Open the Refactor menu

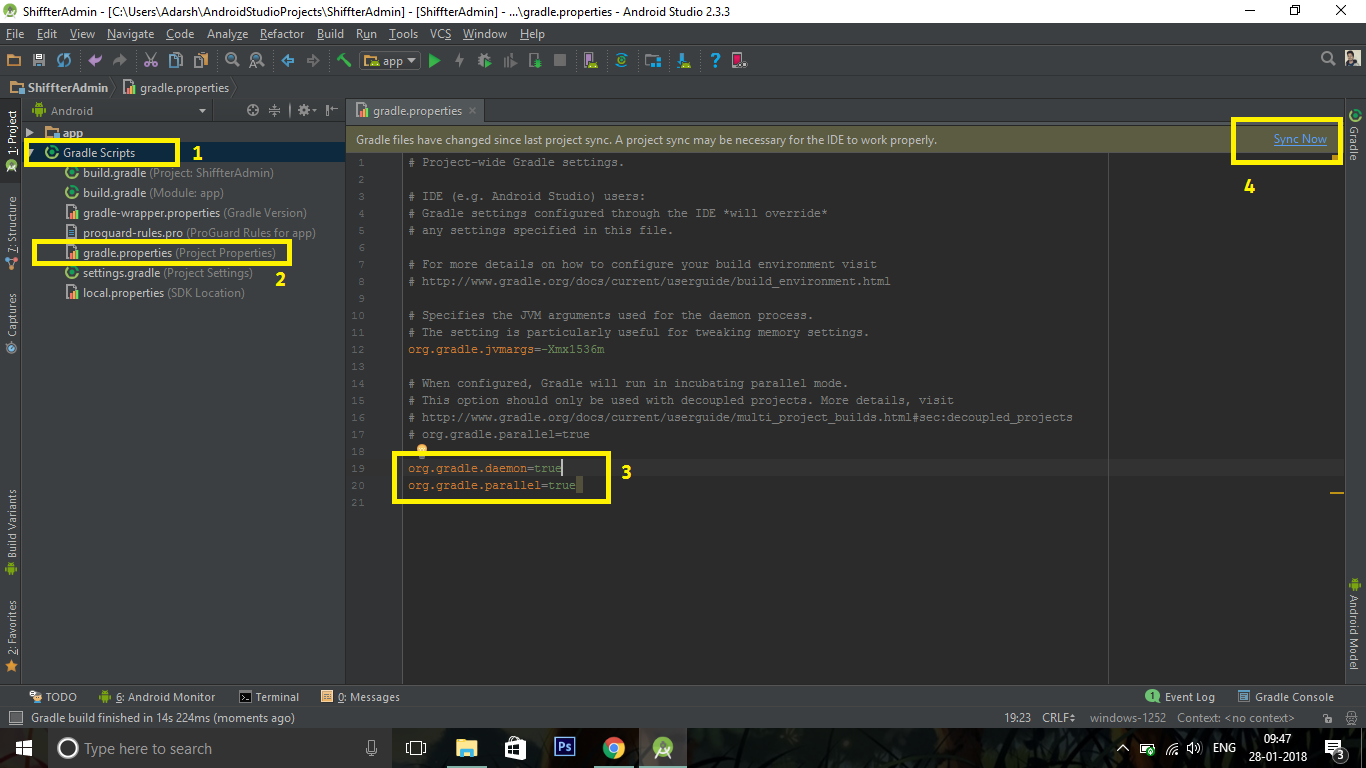282,34
